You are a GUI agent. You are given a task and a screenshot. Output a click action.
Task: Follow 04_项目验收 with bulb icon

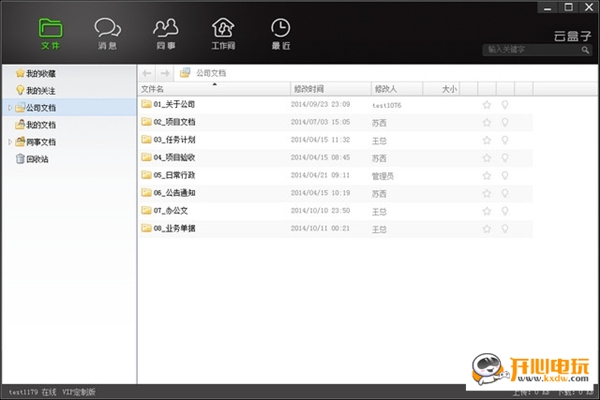505,158
